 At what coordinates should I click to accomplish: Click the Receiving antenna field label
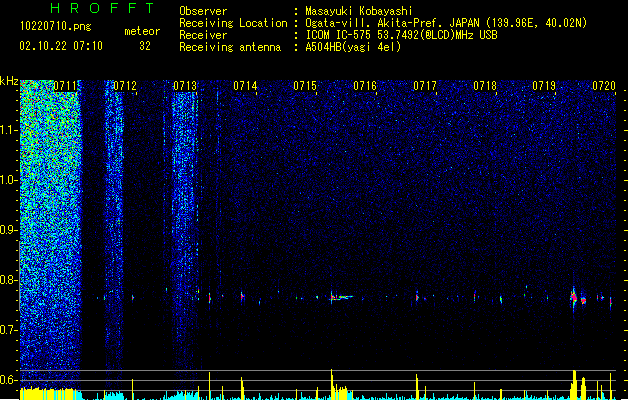click(x=230, y=47)
